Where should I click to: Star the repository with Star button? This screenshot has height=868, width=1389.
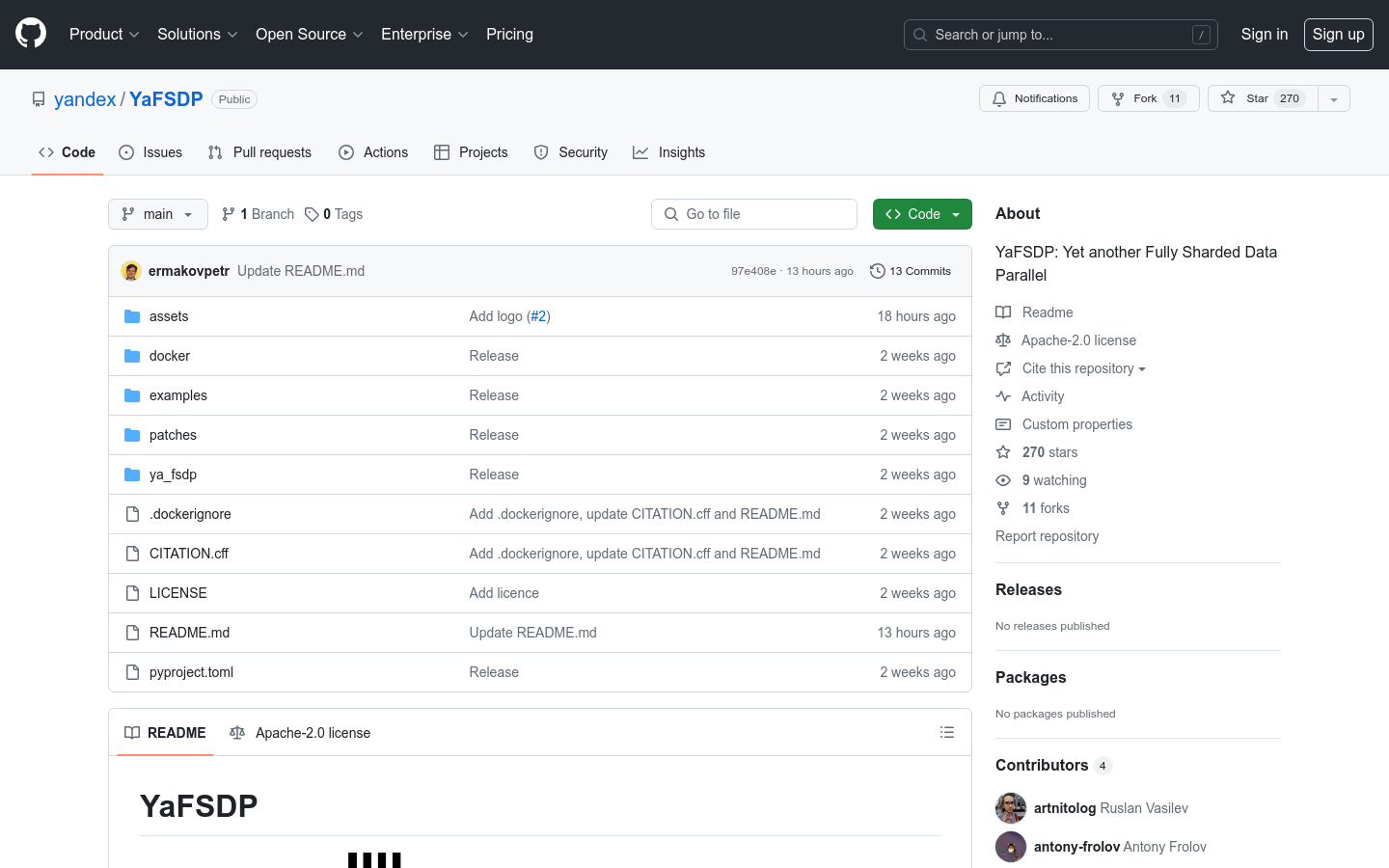tap(1263, 98)
